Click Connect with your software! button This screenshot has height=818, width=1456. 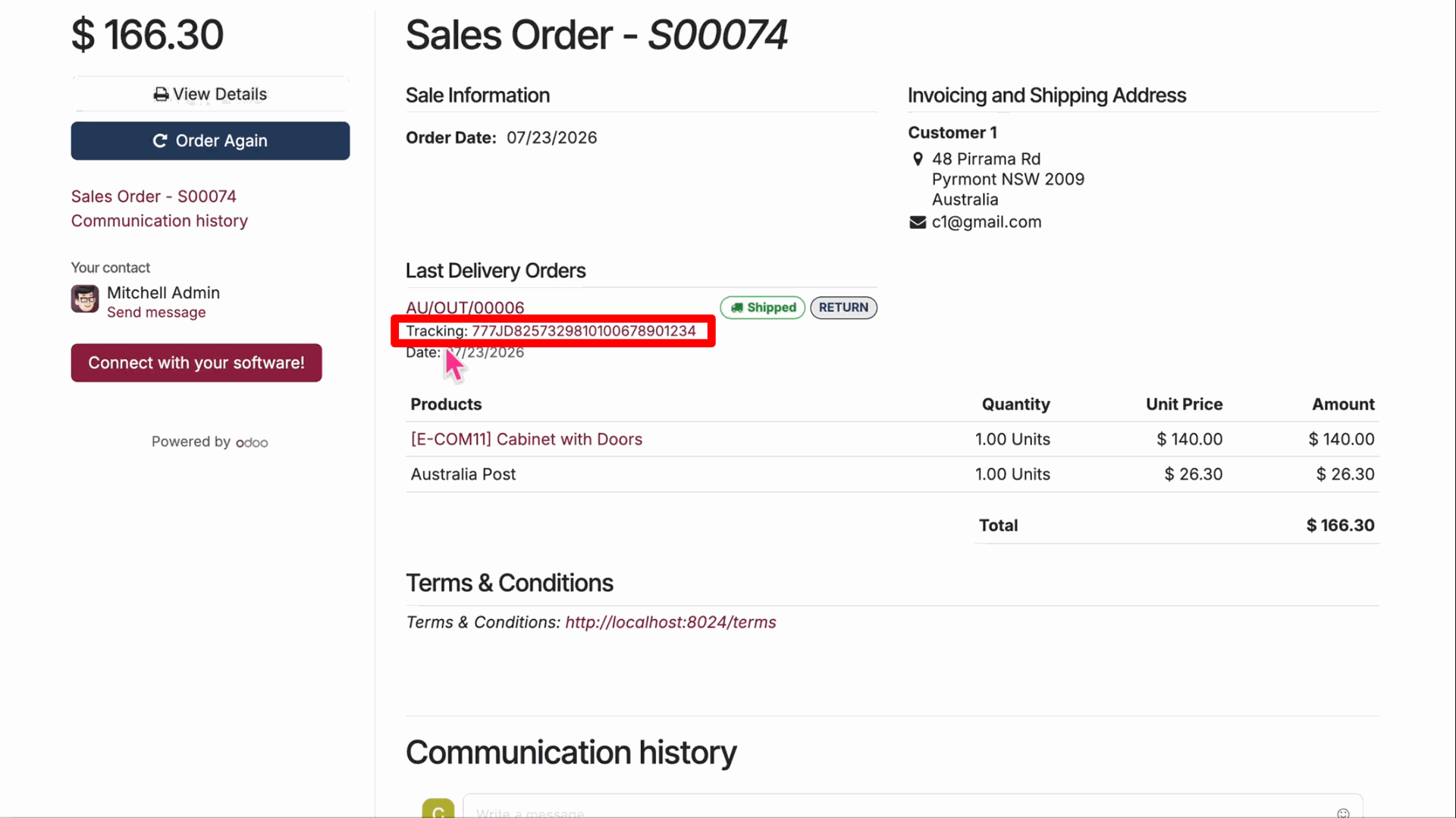(196, 363)
